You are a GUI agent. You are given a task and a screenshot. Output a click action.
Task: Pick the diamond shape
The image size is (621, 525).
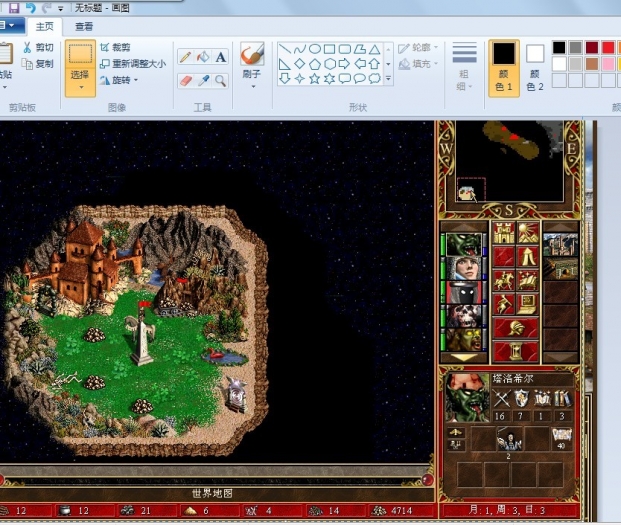[300, 64]
